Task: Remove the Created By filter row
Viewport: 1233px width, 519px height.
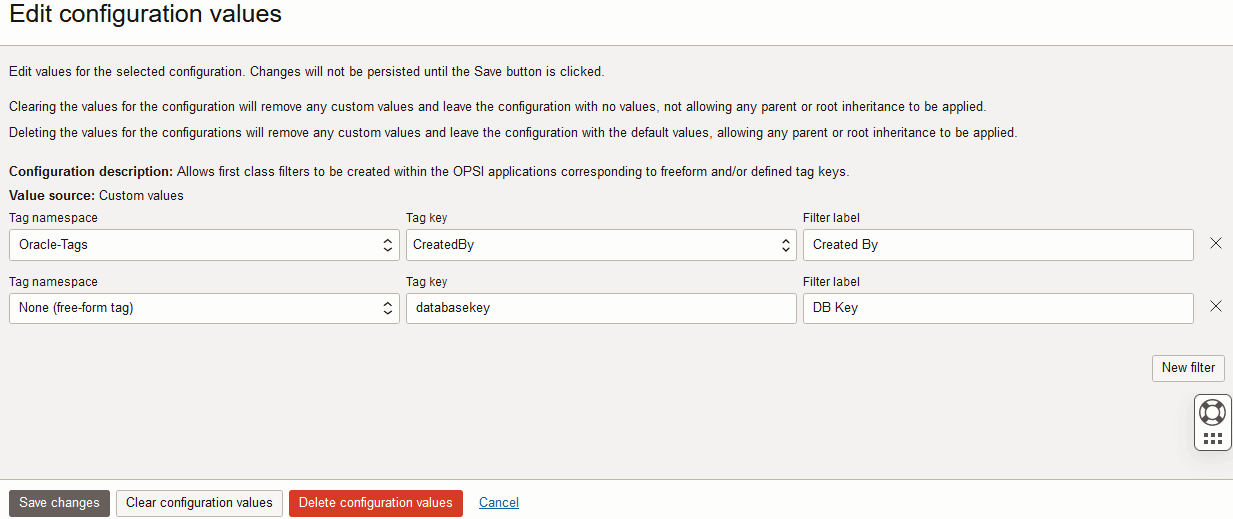Action: click(1216, 243)
